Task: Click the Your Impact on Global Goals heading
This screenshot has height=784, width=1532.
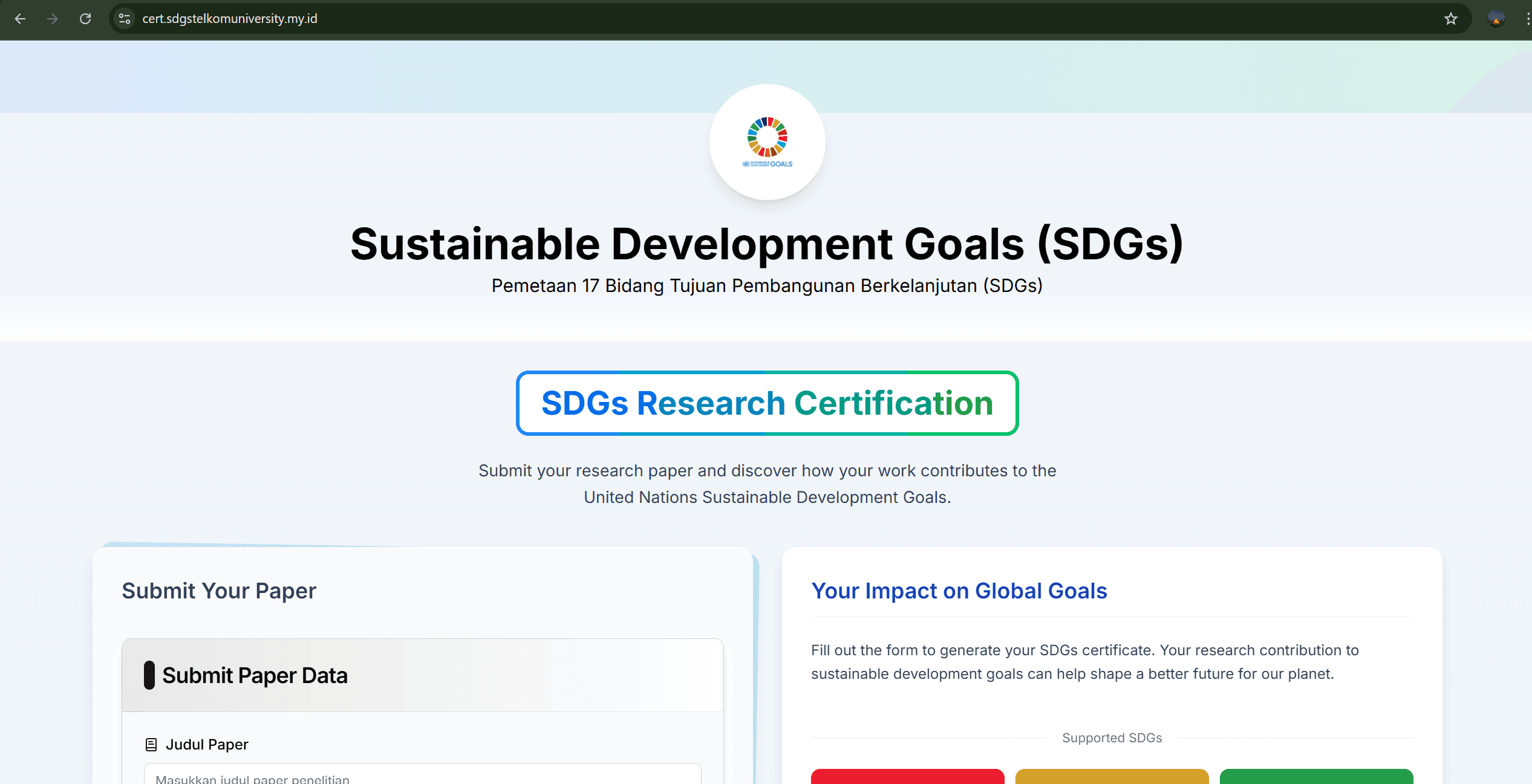Action: click(959, 591)
